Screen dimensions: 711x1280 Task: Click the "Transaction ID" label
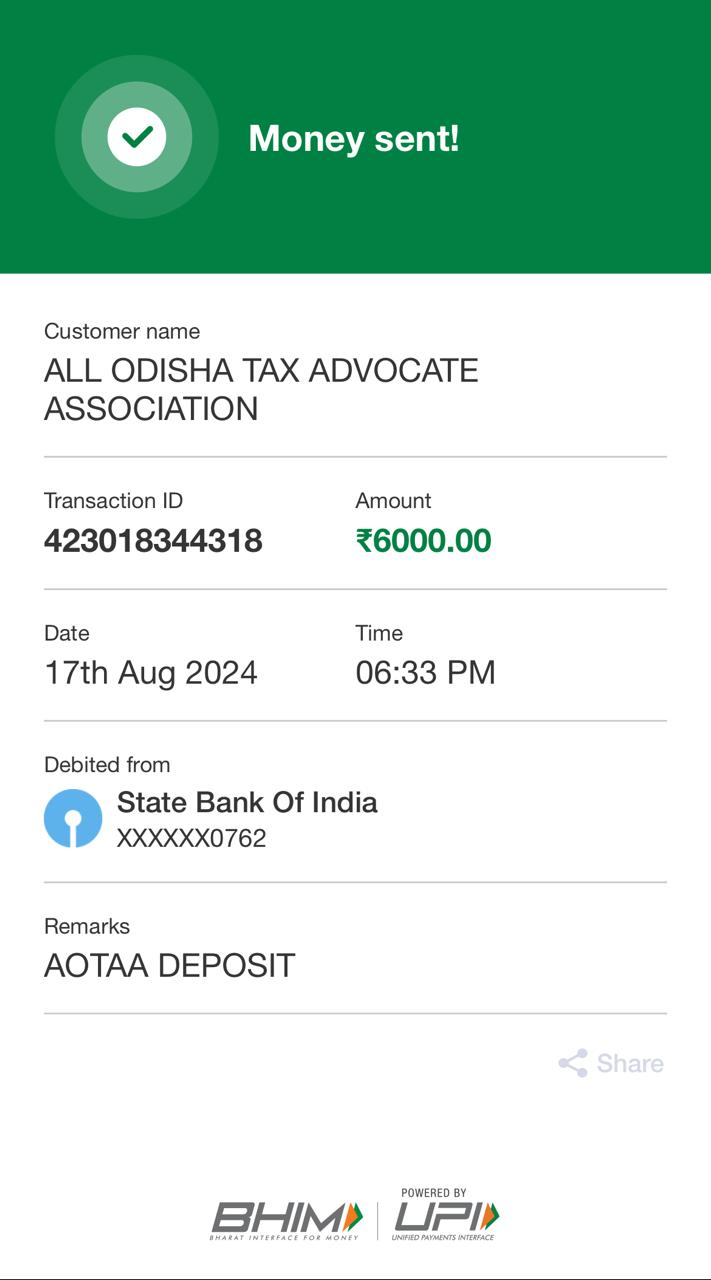point(114,500)
